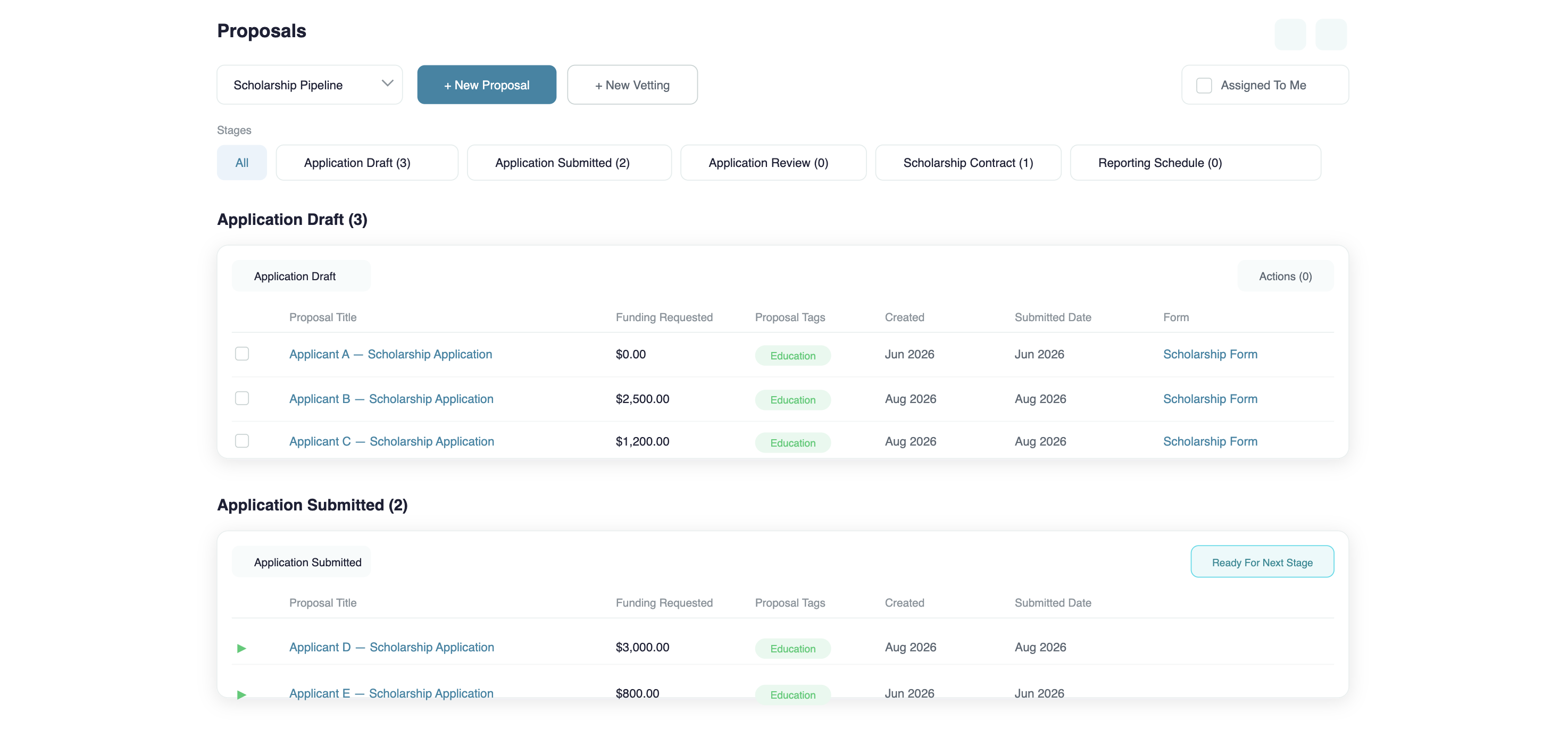Expand the green arrow beside Applicant D
Viewport: 1568px width, 738px height.
[x=241, y=648]
